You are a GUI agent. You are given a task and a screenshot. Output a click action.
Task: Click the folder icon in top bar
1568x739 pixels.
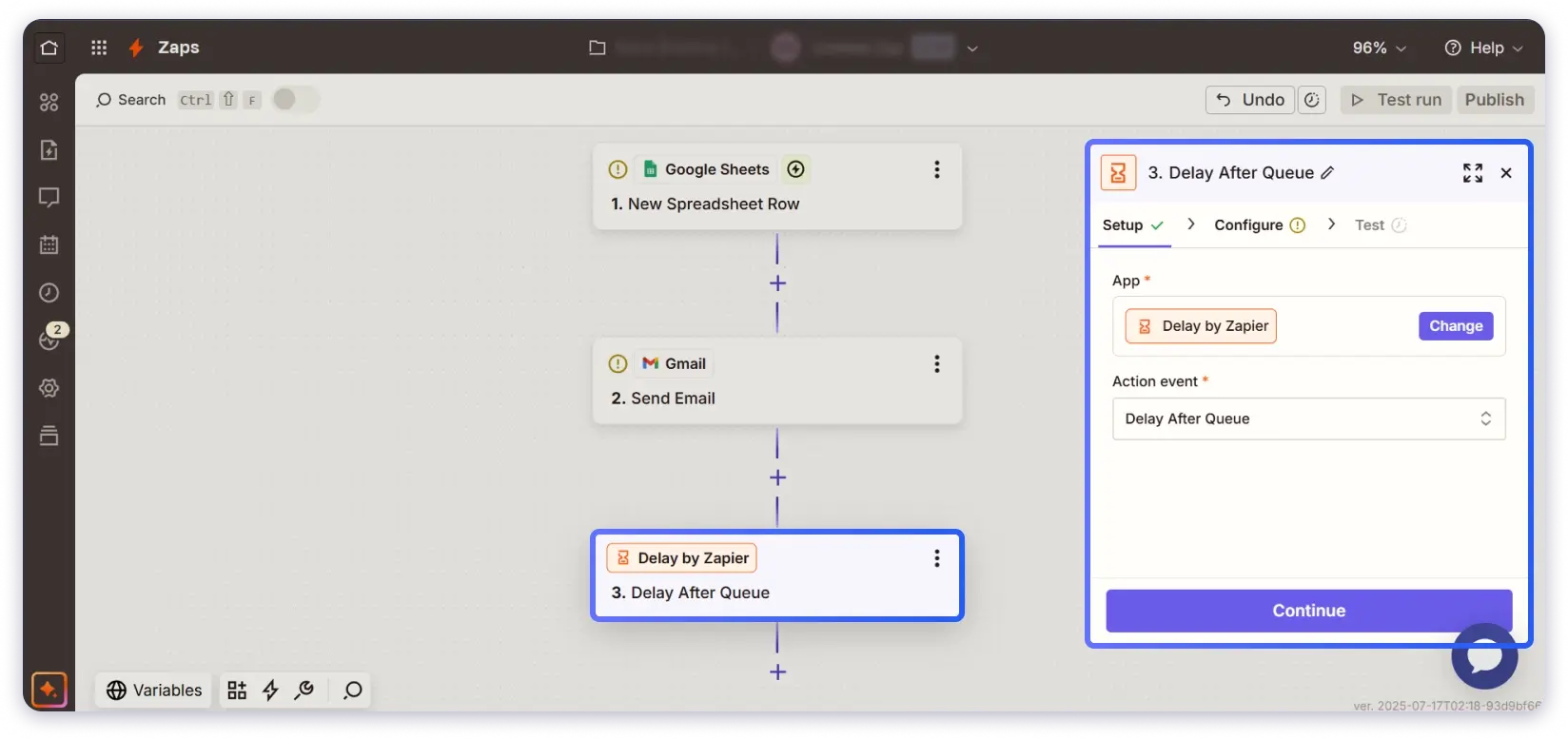coord(598,48)
